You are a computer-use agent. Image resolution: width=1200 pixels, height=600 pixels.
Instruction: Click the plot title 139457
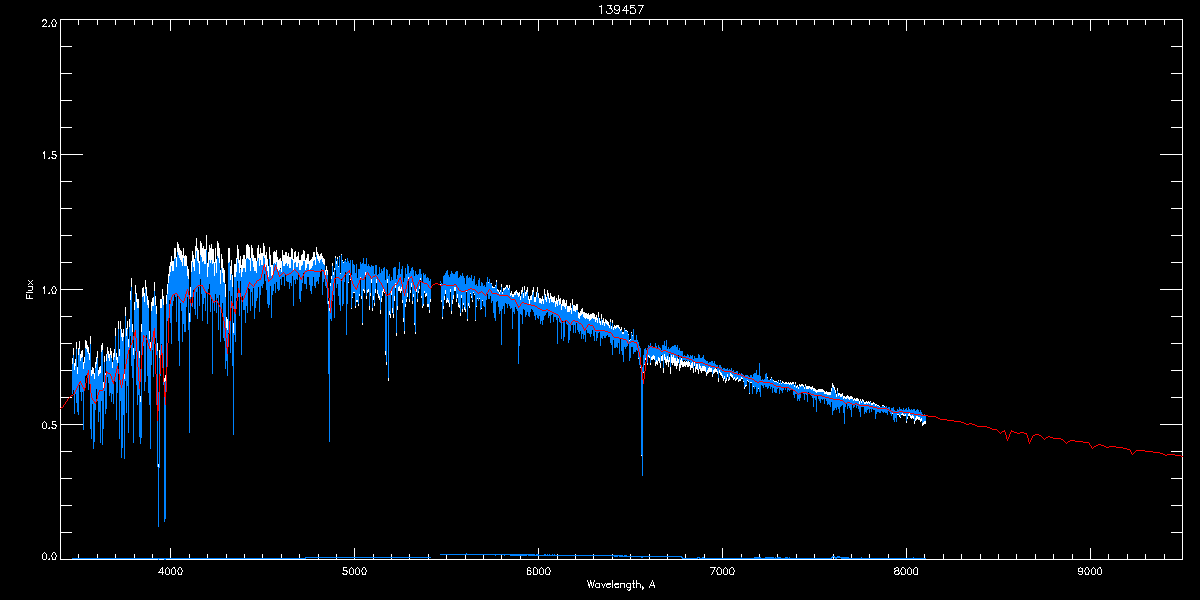[599, 8]
